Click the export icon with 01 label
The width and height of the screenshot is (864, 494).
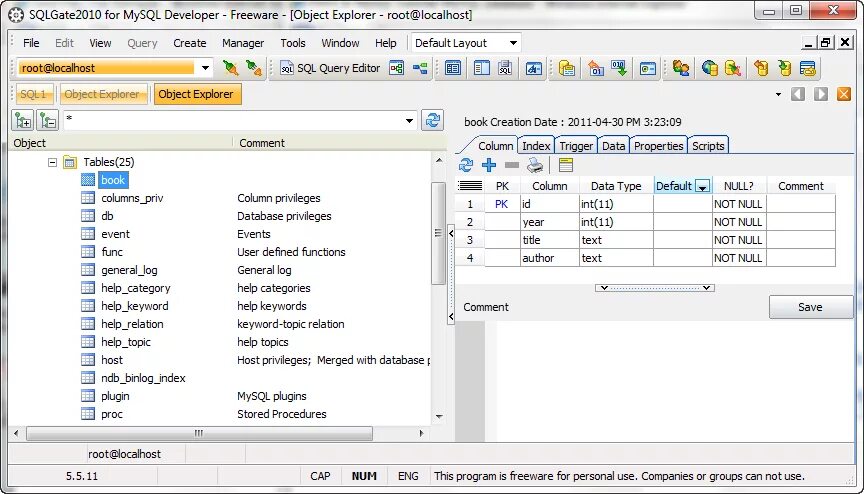pyautogui.click(x=596, y=68)
